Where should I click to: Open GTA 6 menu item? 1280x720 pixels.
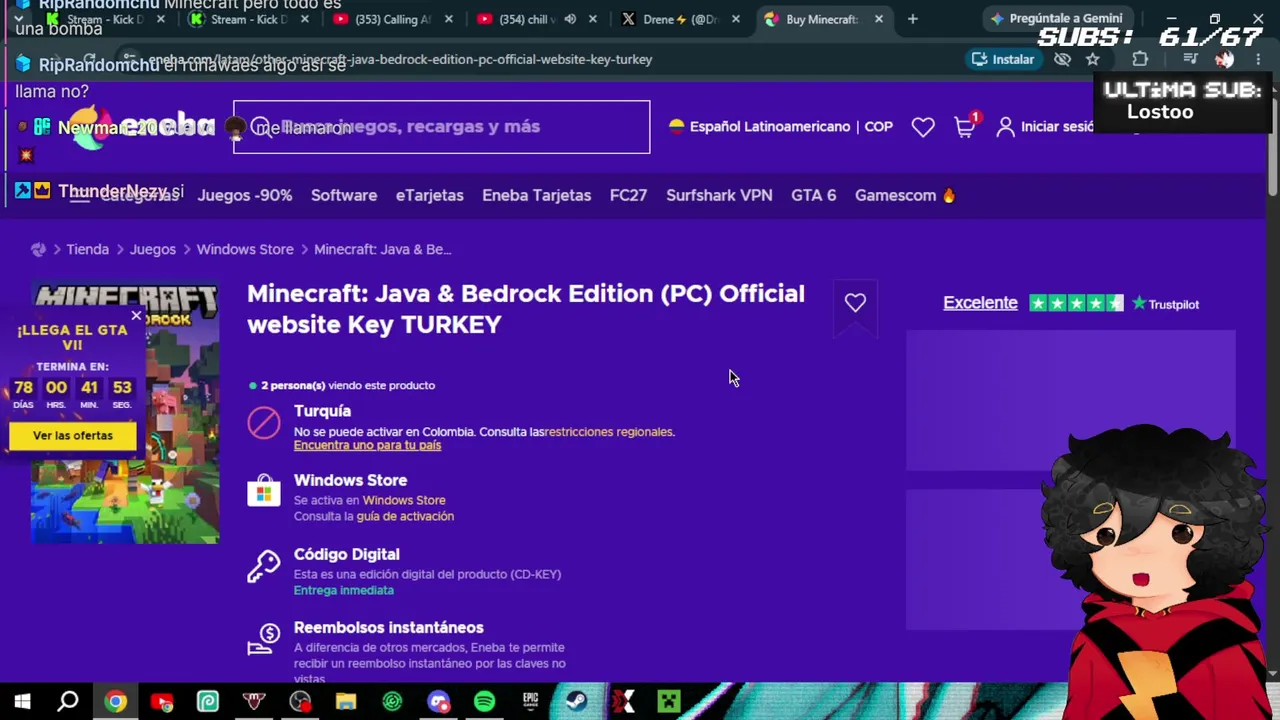click(814, 195)
